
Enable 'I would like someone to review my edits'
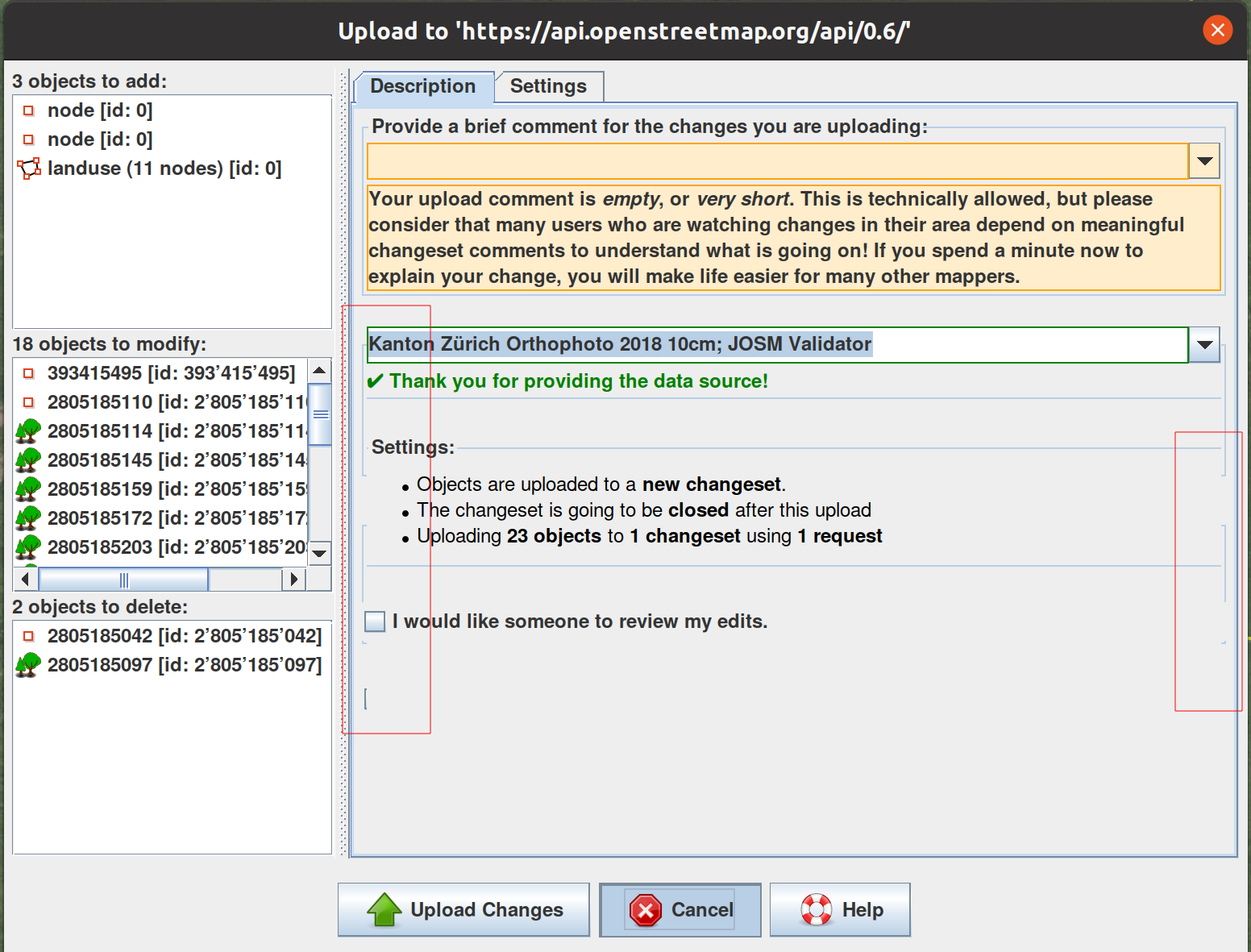pyautogui.click(x=375, y=622)
